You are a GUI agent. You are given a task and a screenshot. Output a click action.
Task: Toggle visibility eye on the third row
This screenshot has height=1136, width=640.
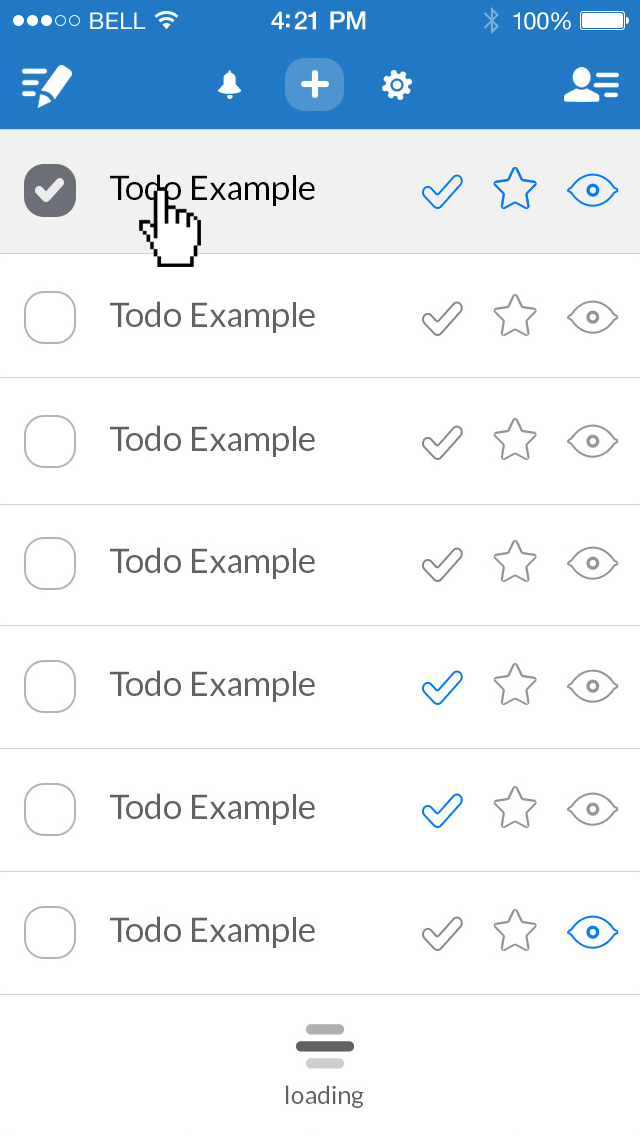[592, 440]
